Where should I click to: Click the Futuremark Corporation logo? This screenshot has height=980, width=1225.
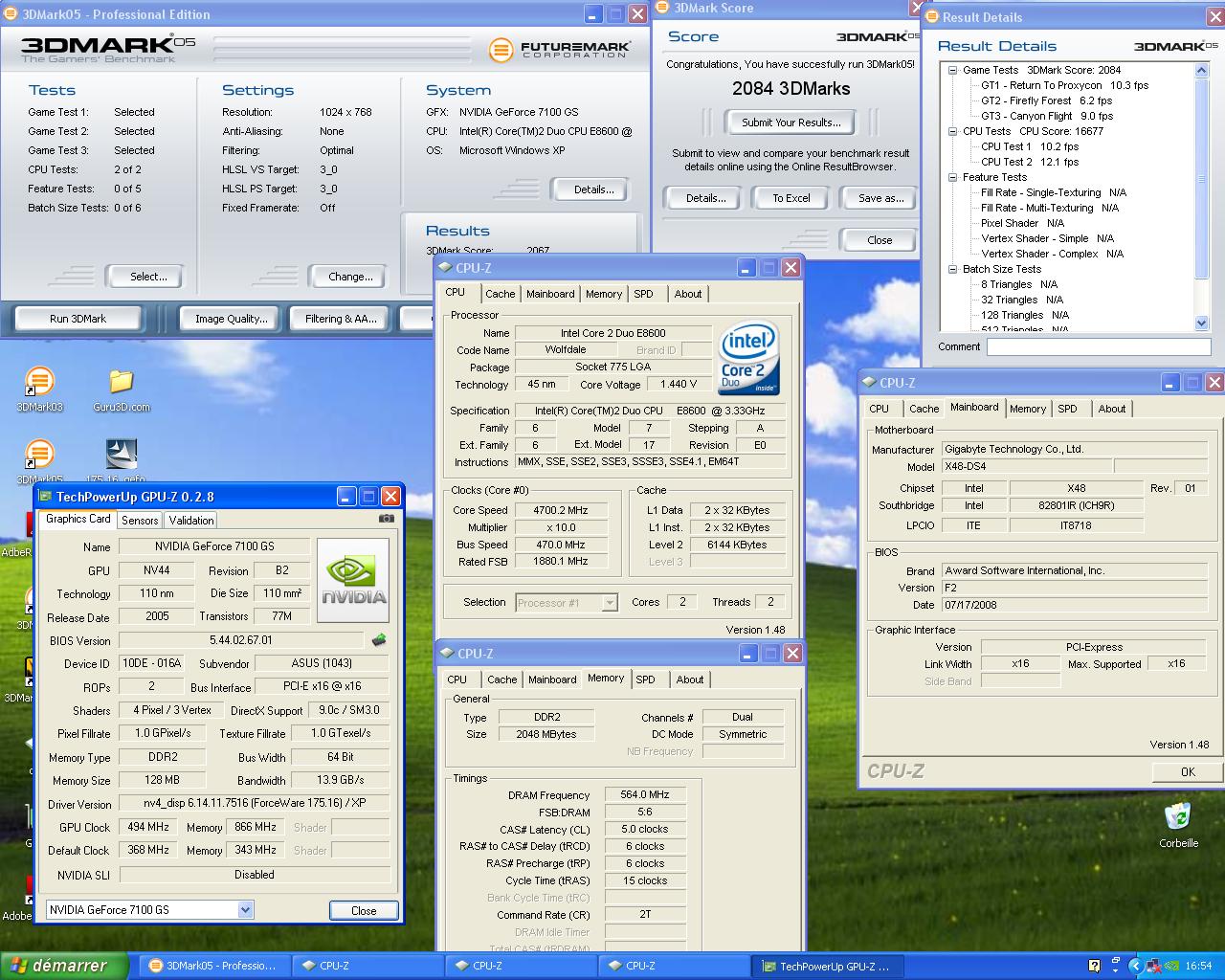pos(560,49)
